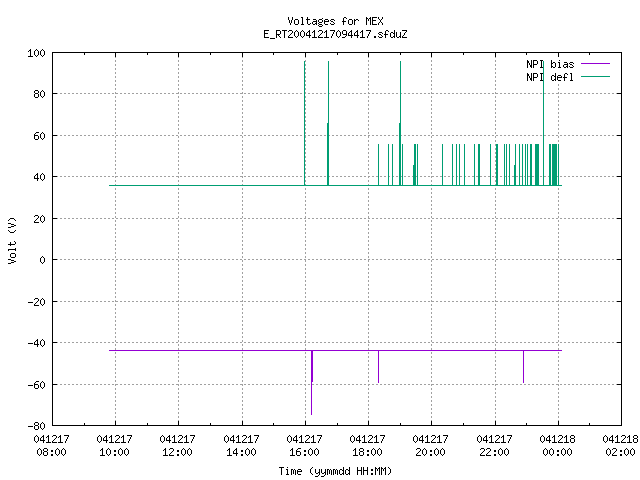
Task: Click the 'NPI bias' legend label
Action: click(x=550, y=64)
